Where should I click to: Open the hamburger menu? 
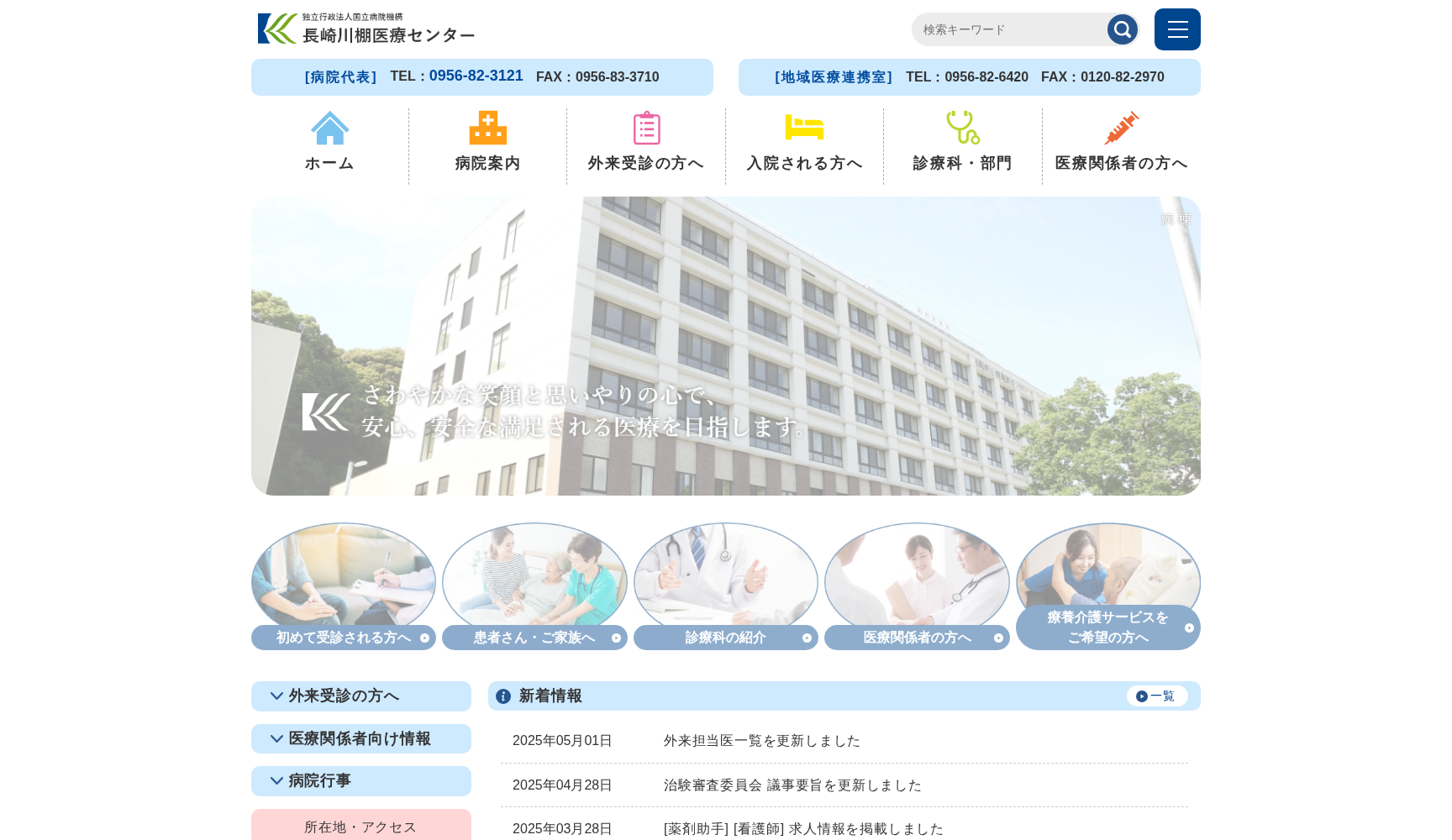pos(1177,29)
